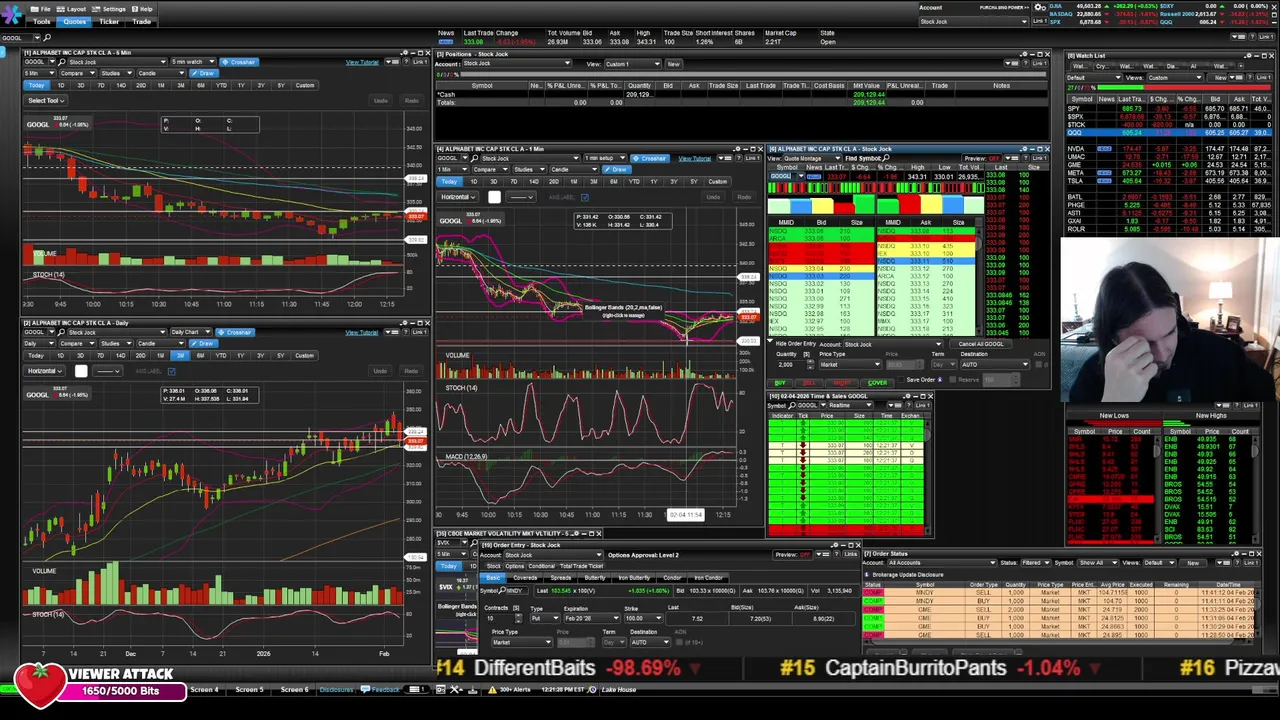Toggle Crosshair in the Daily chart
Image resolution: width=1280 pixels, height=720 pixels.
pyautogui.click(x=235, y=332)
